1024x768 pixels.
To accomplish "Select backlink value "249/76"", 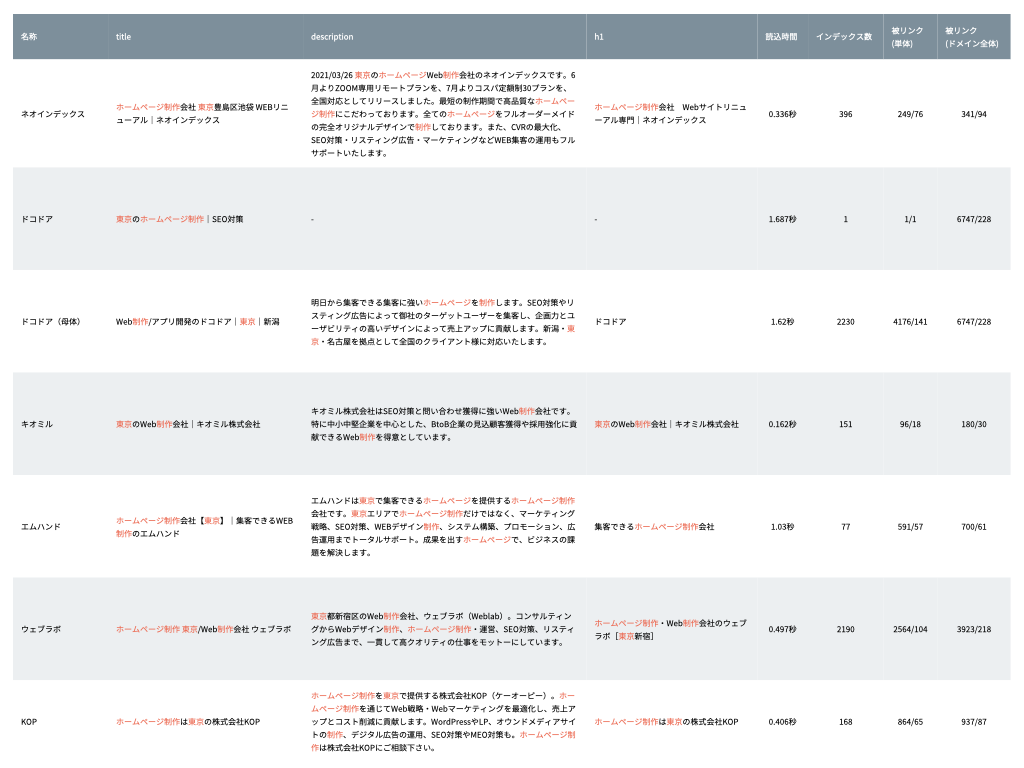I will (910, 114).
